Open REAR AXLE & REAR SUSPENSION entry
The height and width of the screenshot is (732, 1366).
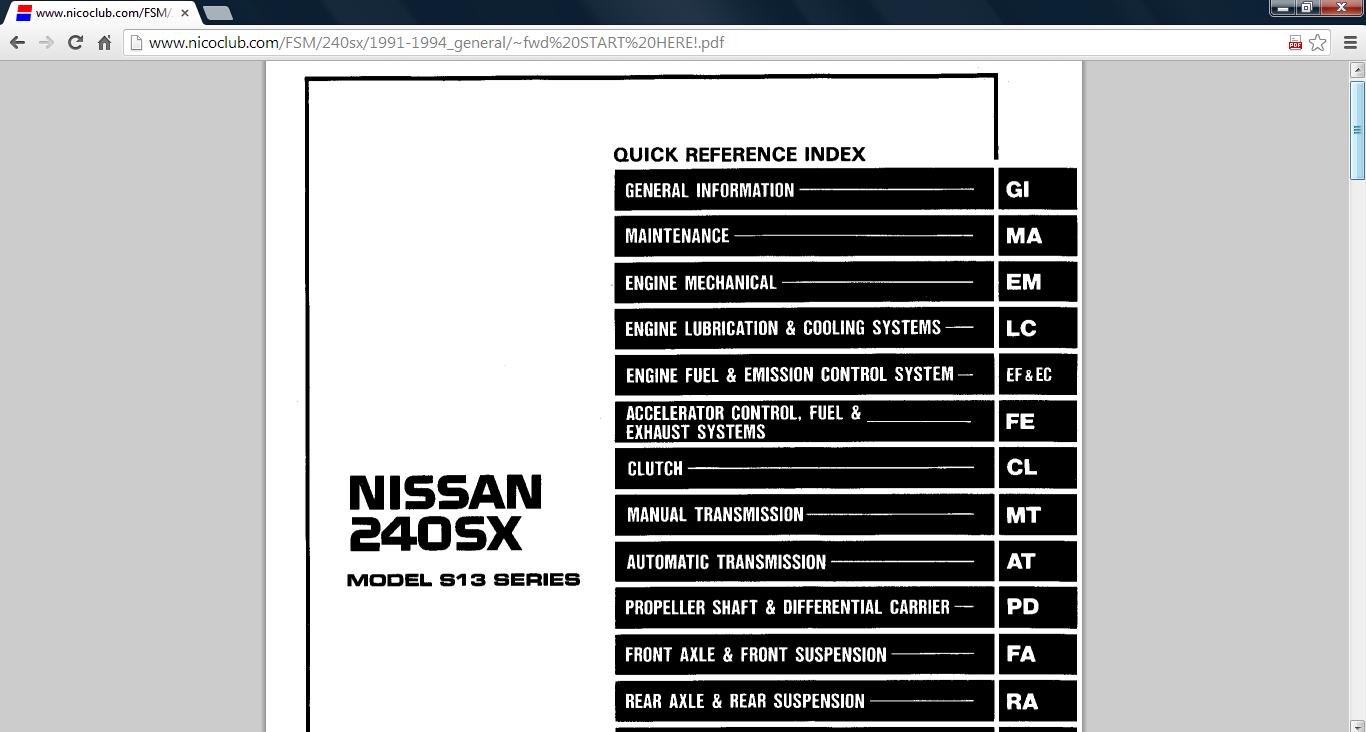coord(804,701)
